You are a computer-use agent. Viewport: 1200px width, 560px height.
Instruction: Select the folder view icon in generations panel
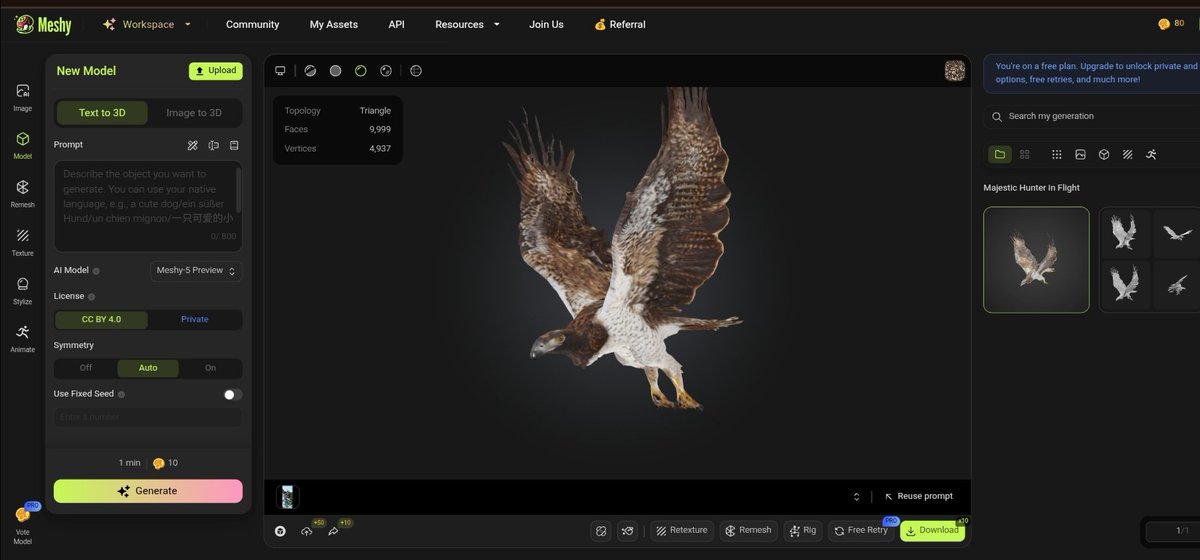point(998,154)
